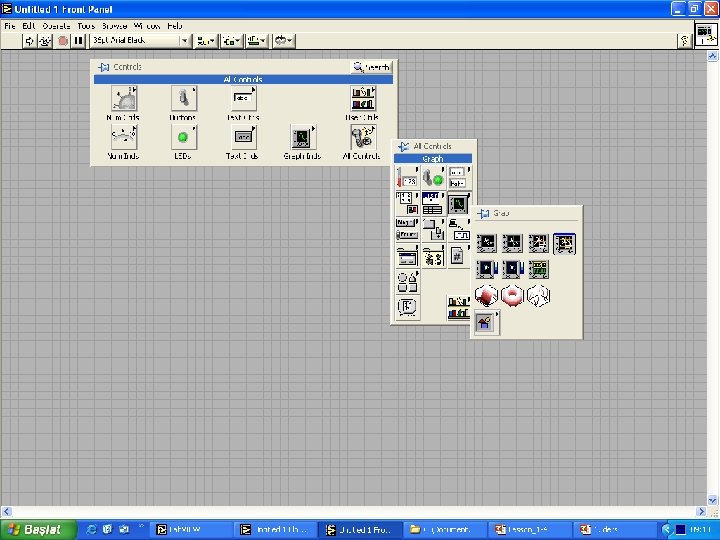Screen dimensions: 720x540
Task: Open Graph Controls subpalette house icon
Action: (487, 322)
